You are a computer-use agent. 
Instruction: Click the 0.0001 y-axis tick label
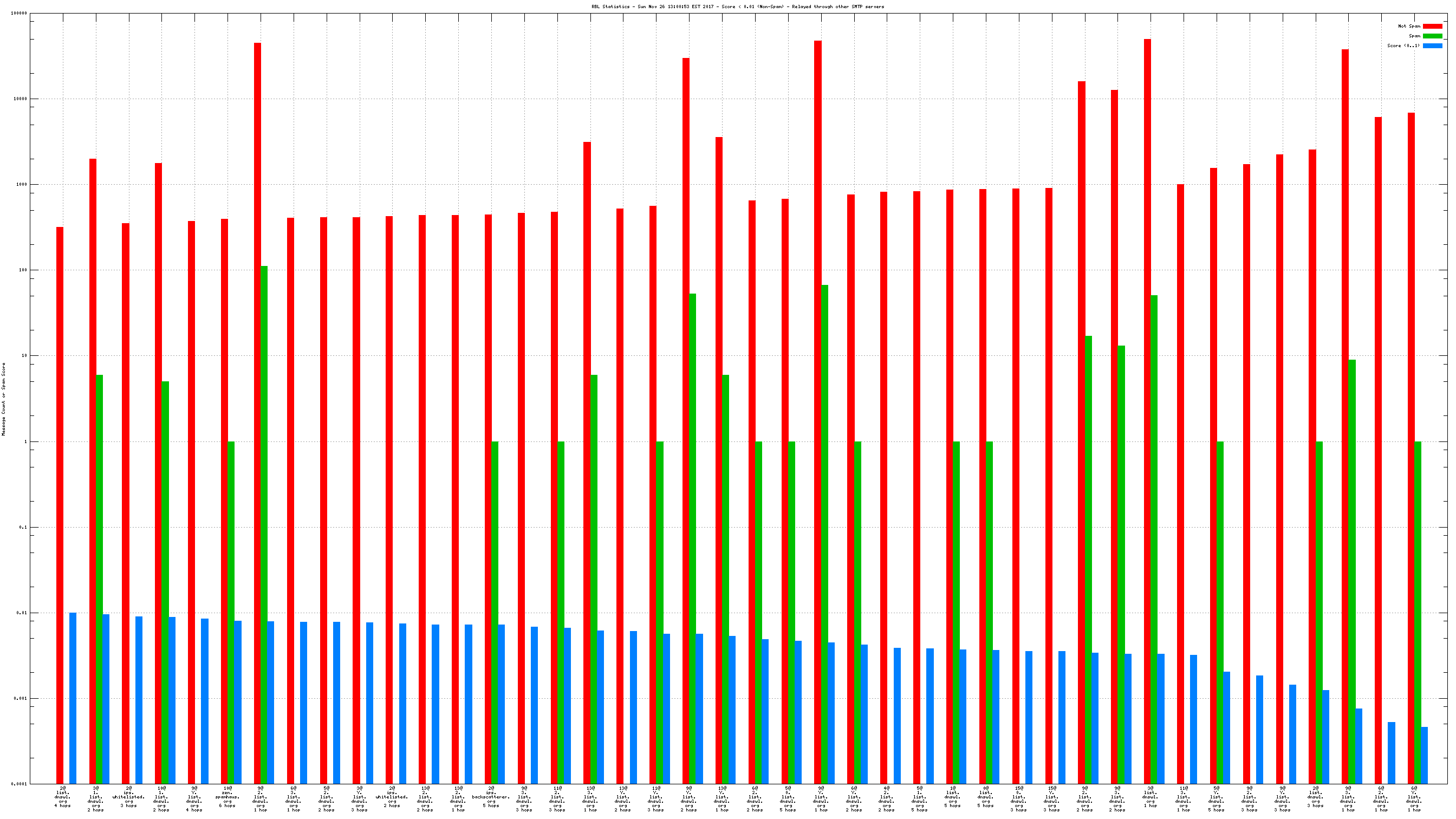(x=18, y=784)
